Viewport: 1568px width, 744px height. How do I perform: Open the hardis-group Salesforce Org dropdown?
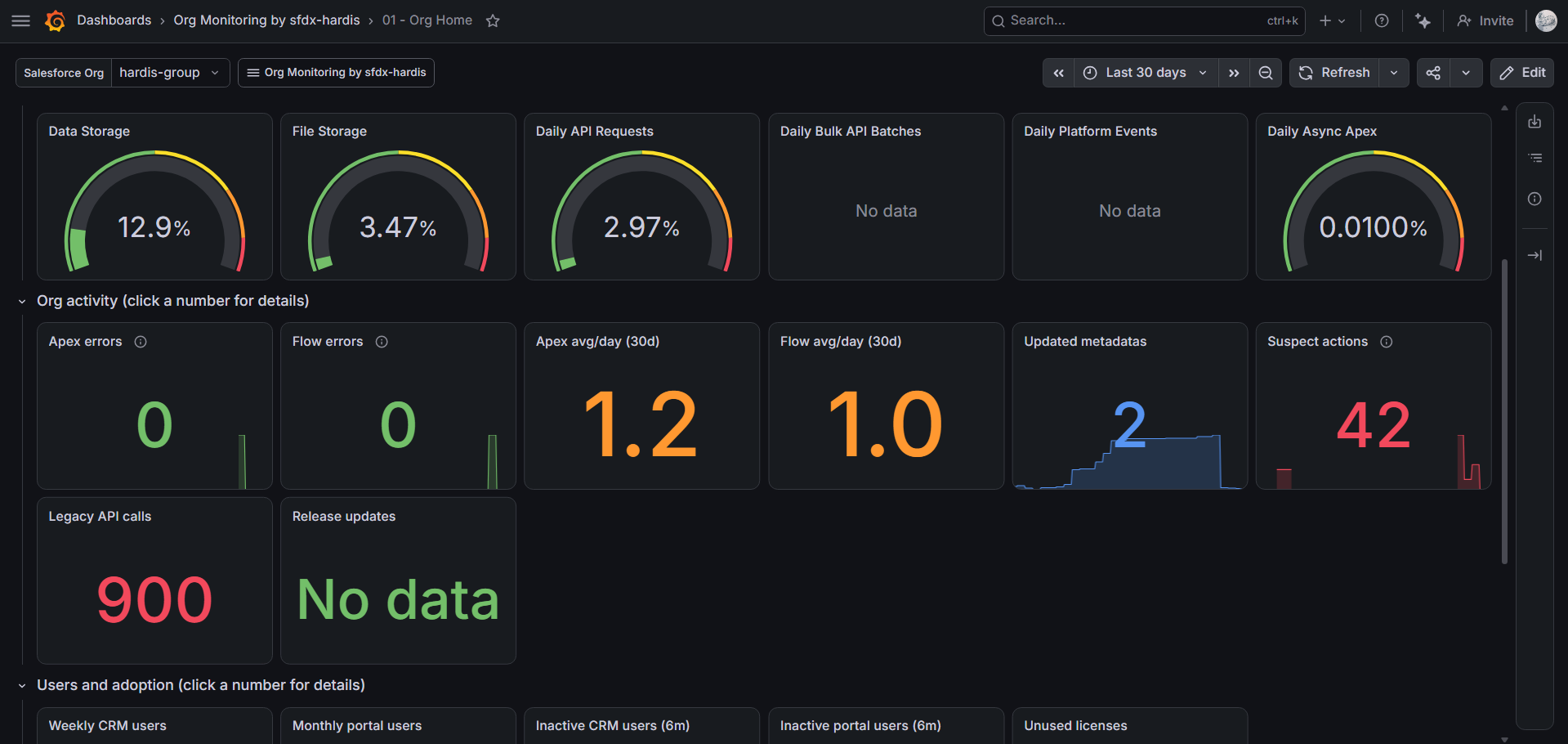170,73
